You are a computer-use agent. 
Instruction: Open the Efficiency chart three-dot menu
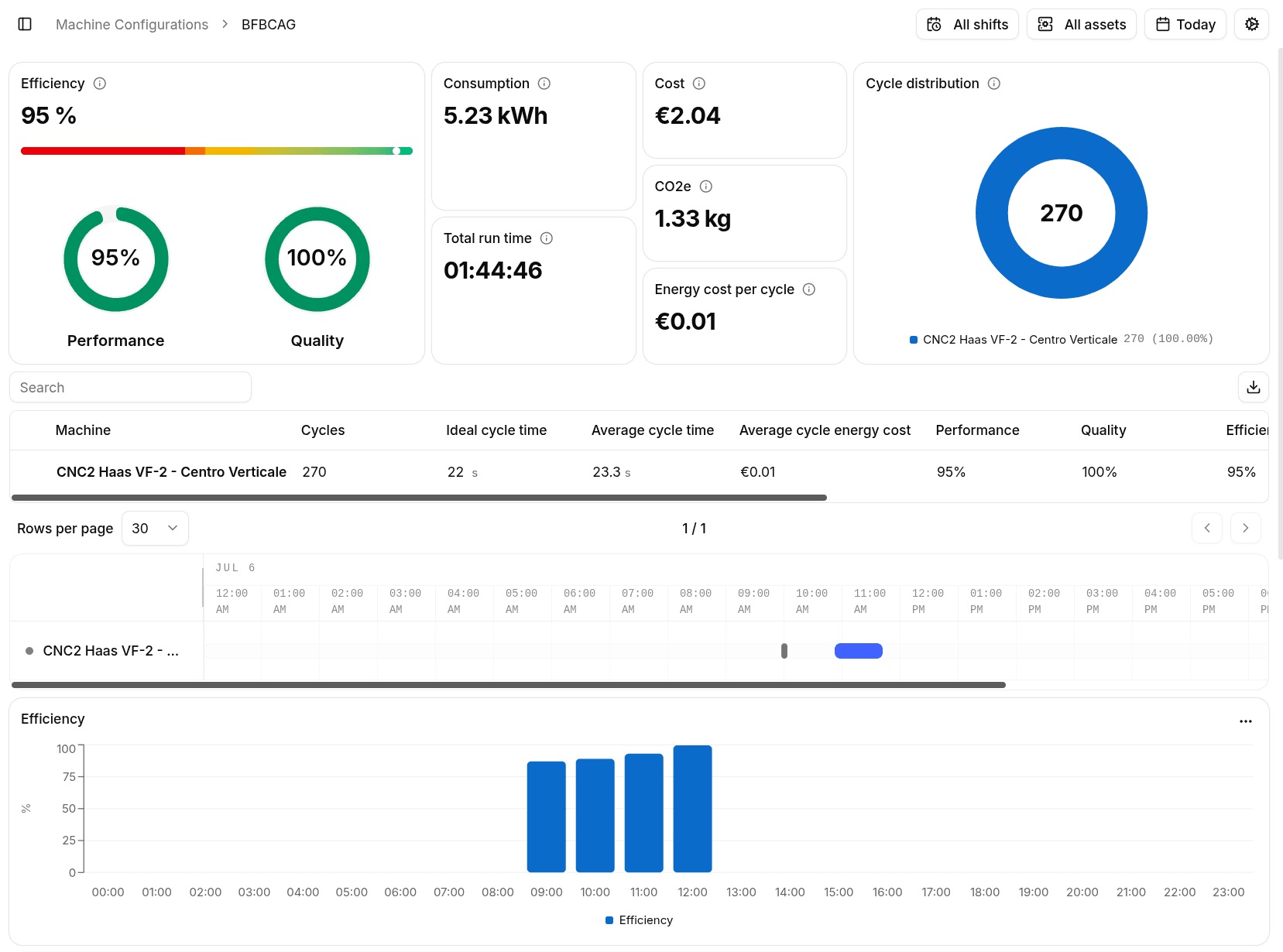(1245, 721)
